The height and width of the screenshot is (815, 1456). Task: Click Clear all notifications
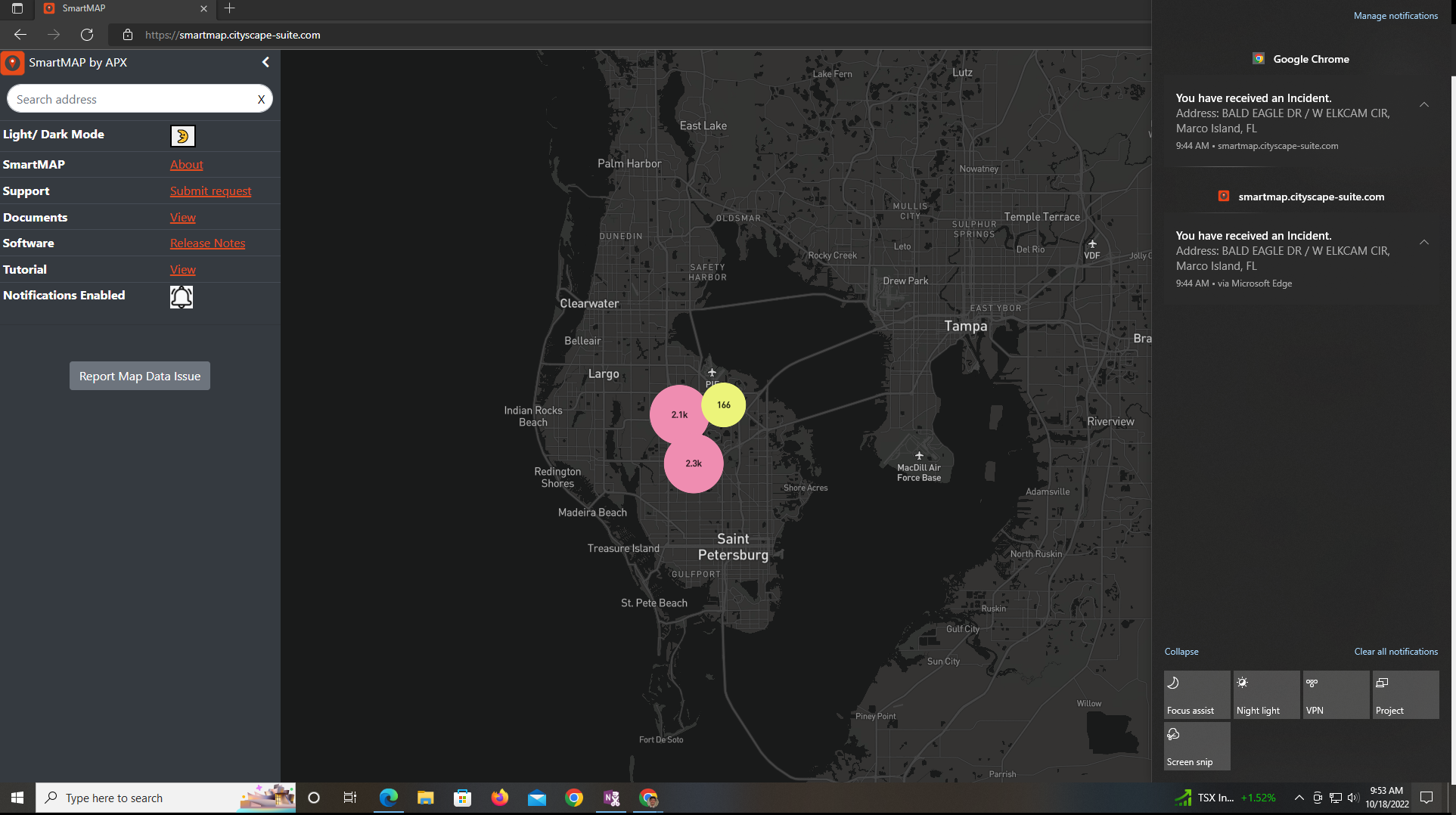pyautogui.click(x=1395, y=652)
